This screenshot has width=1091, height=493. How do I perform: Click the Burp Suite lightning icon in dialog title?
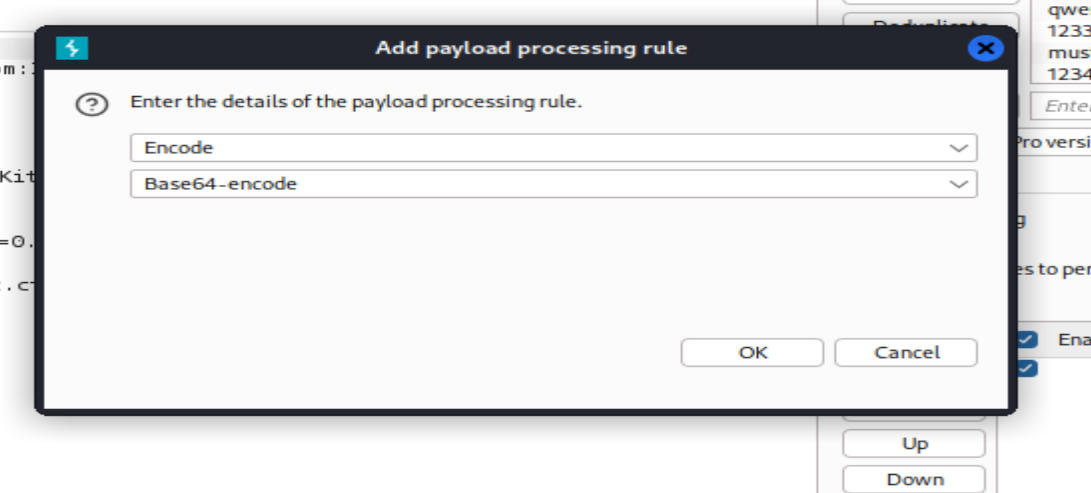[72, 48]
